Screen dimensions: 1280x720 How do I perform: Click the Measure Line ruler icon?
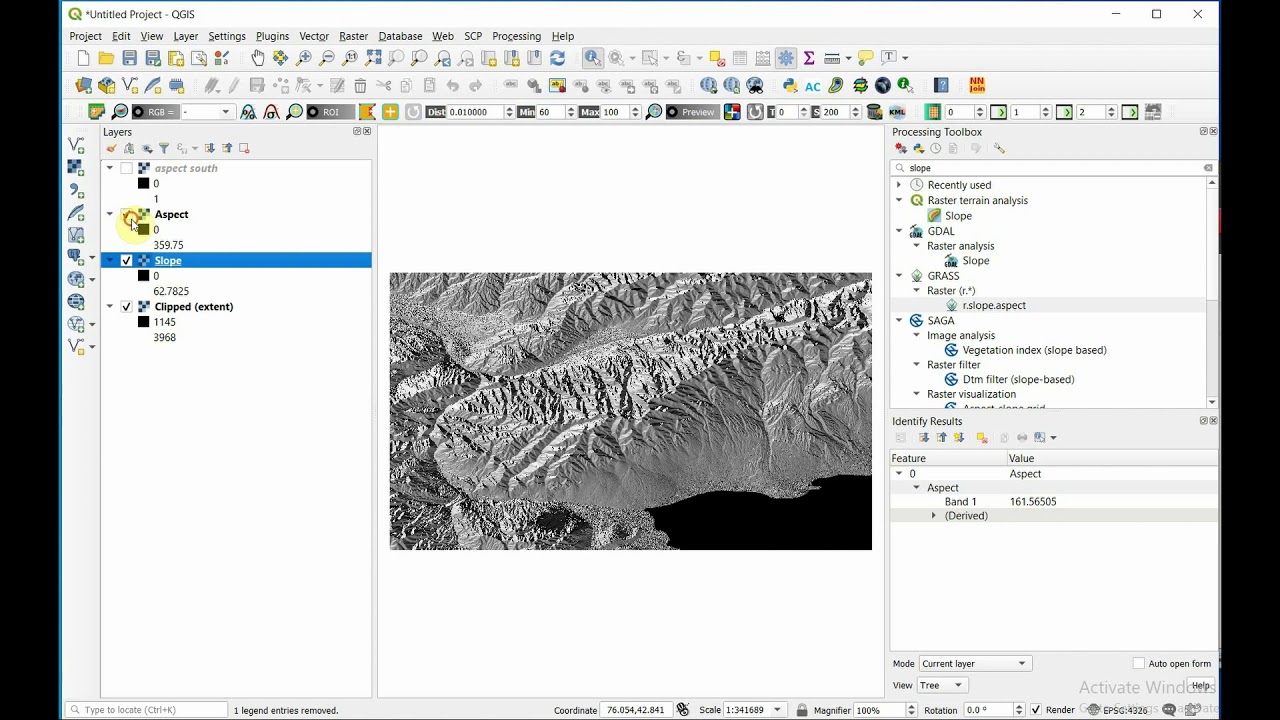pos(833,58)
